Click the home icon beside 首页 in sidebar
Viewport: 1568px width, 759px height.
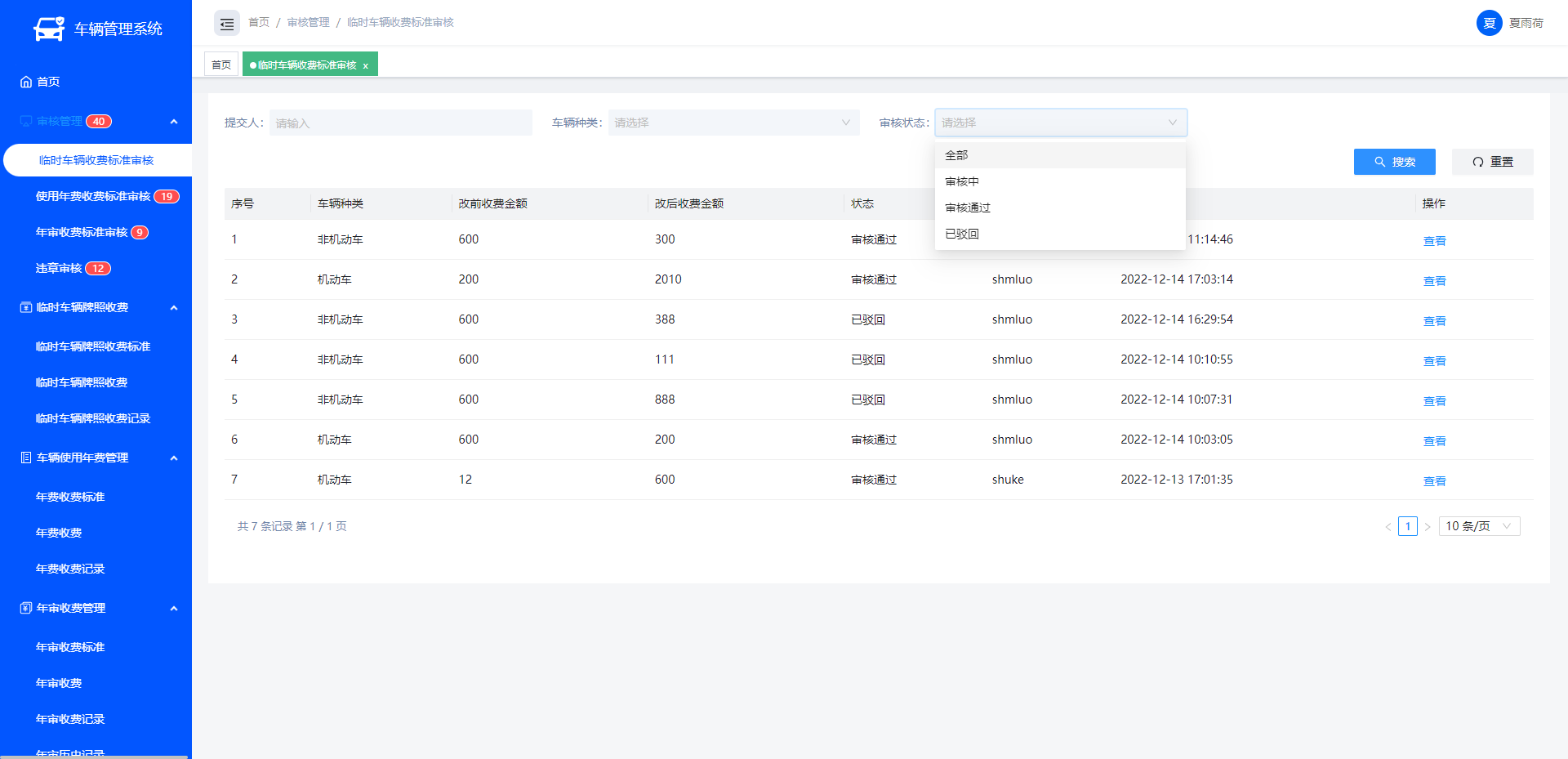tap(26, 82)
